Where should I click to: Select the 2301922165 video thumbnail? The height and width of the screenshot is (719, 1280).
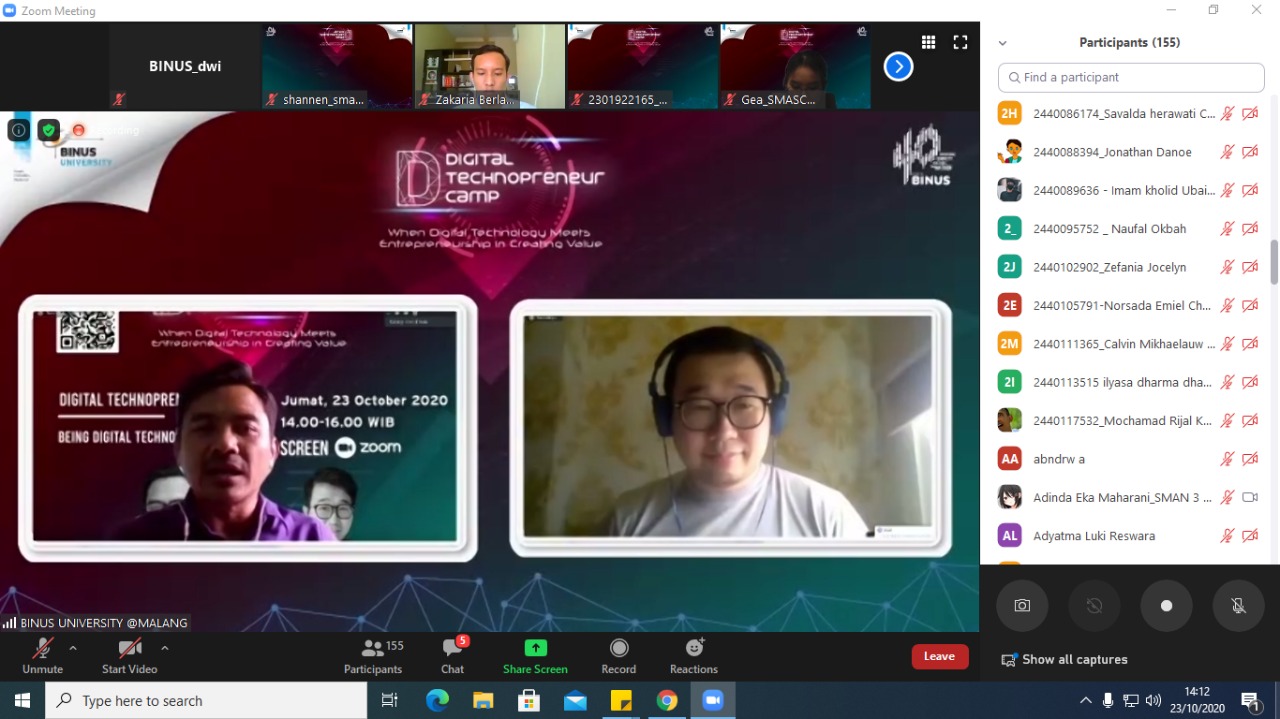tap(643, 66)
